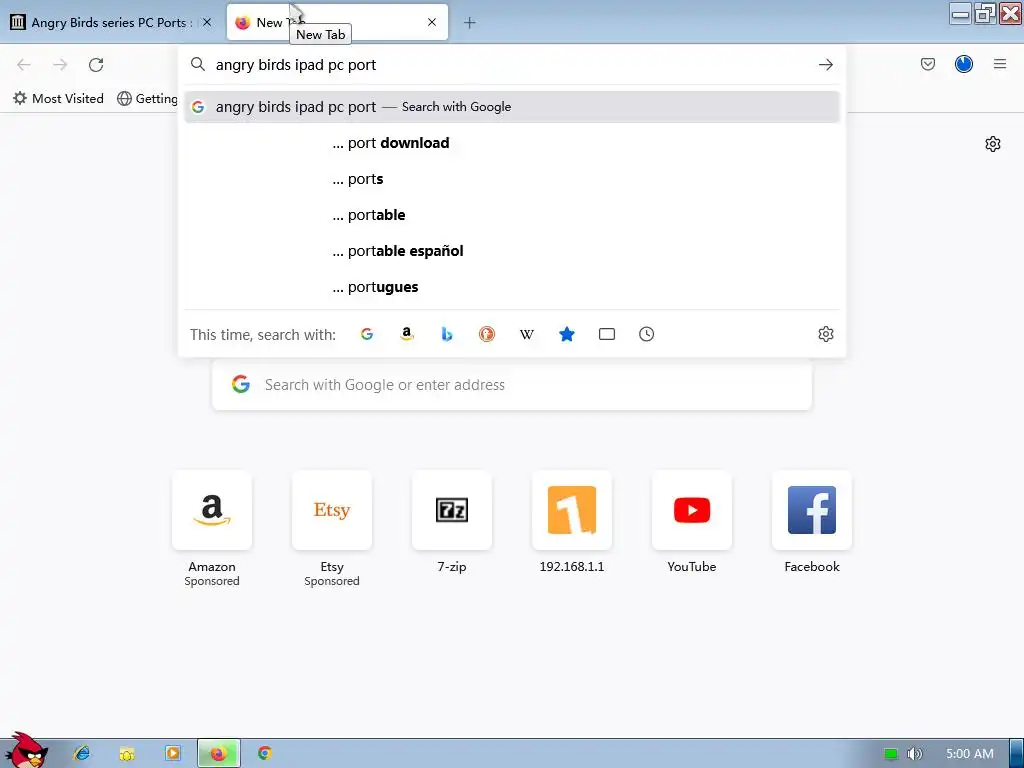Search bookmarks using the star icon
Viewport: 1024px width, 768px height.
click(567, 334)
